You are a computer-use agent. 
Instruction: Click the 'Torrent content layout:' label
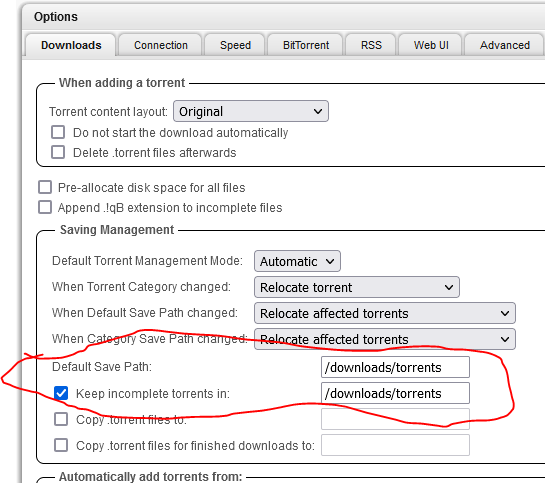click(x=108, y=112)
